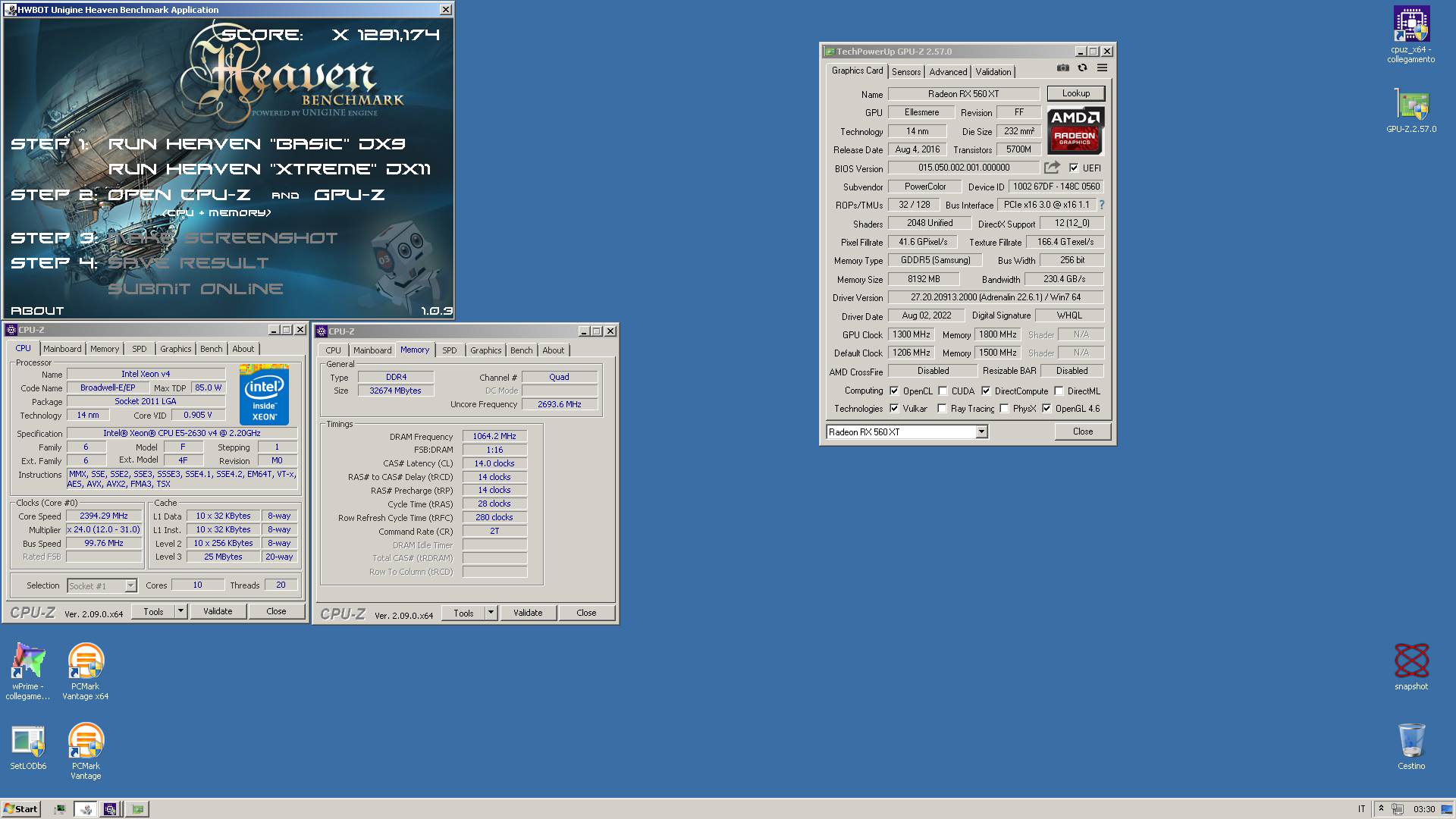Switch to the Heaven Benchmark taskbar button
The width and height of the screenshot is (1456, 819).
tap(86, 809)
